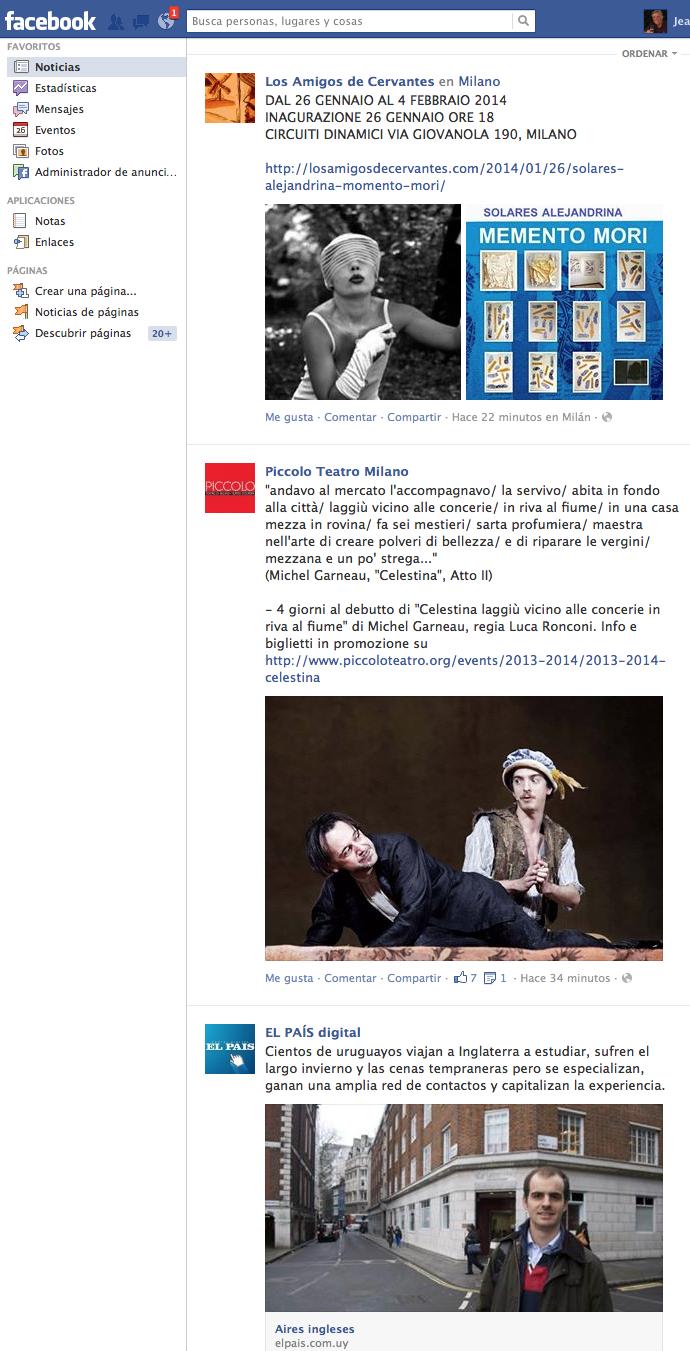This screenshot has width=690, height=1351.
Task: Open Estadísticas in the sidebar
Action: tap(65, 88)
